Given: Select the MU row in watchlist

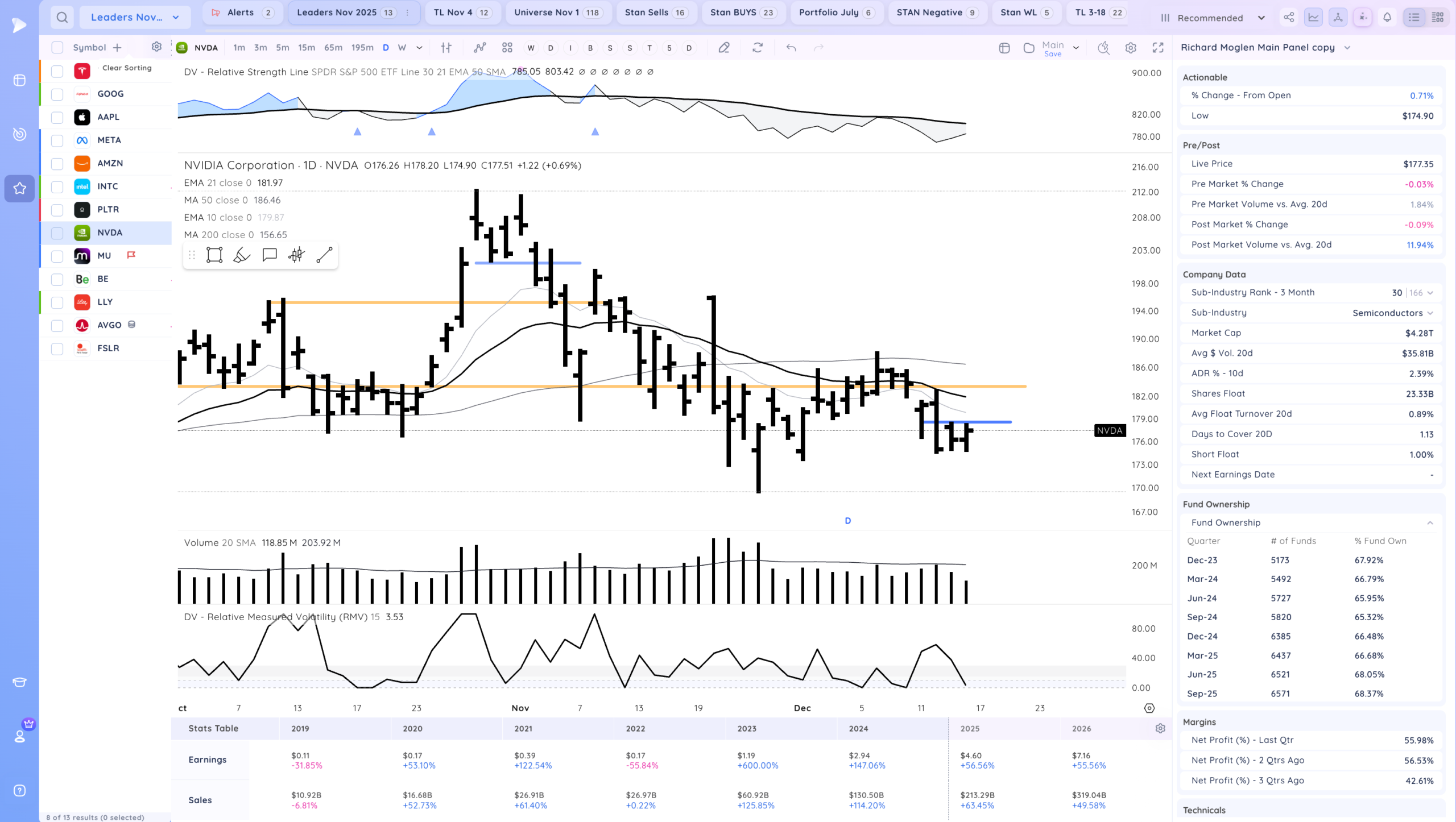Looking at the screenshot, I should tap(104, 256).
